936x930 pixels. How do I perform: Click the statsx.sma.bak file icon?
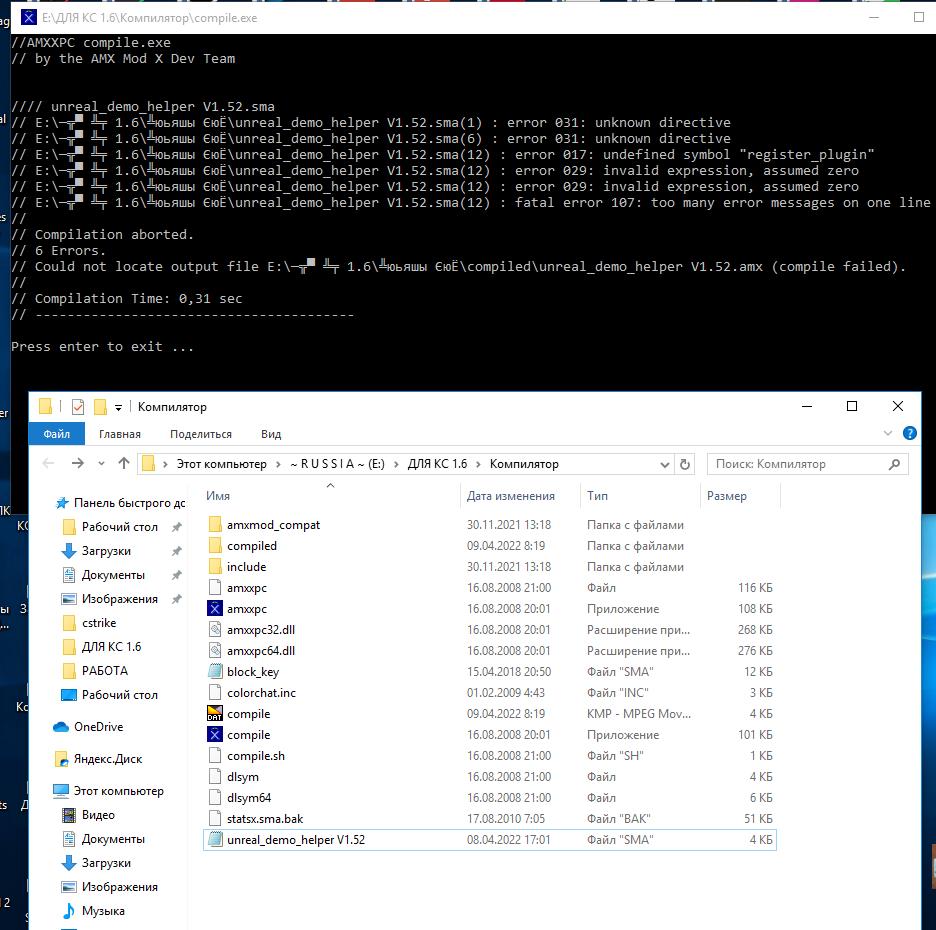[x=215, y=818]
